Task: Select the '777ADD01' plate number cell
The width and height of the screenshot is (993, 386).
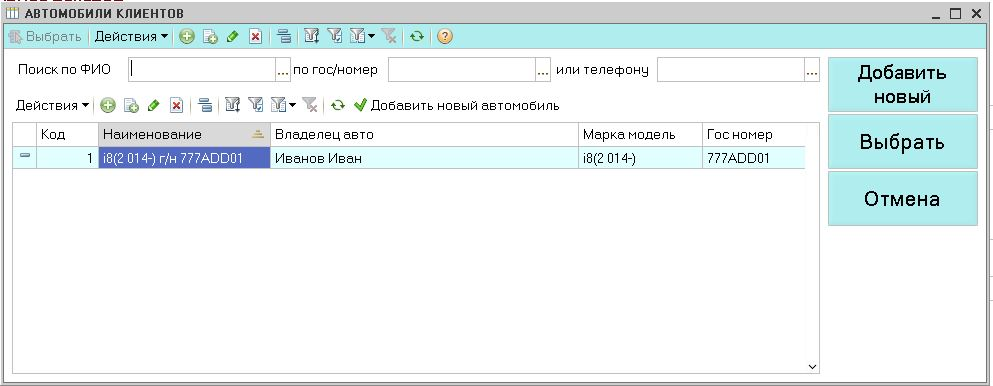Action: (x=754, y=158)
